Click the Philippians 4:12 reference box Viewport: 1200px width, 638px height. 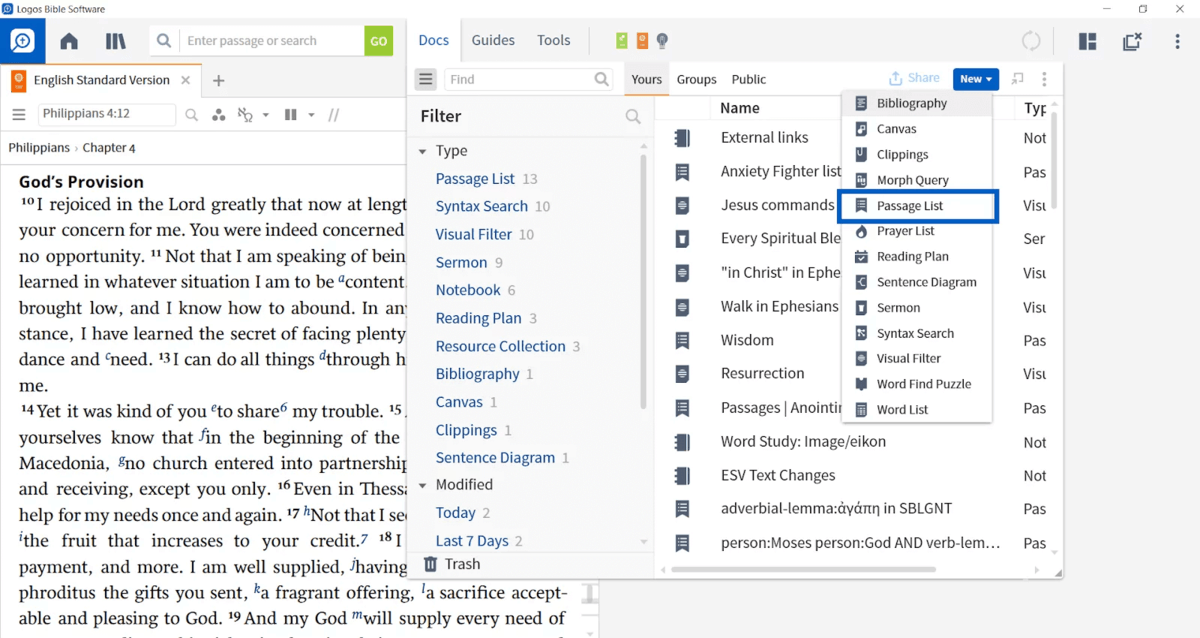[x=106, y=114]
